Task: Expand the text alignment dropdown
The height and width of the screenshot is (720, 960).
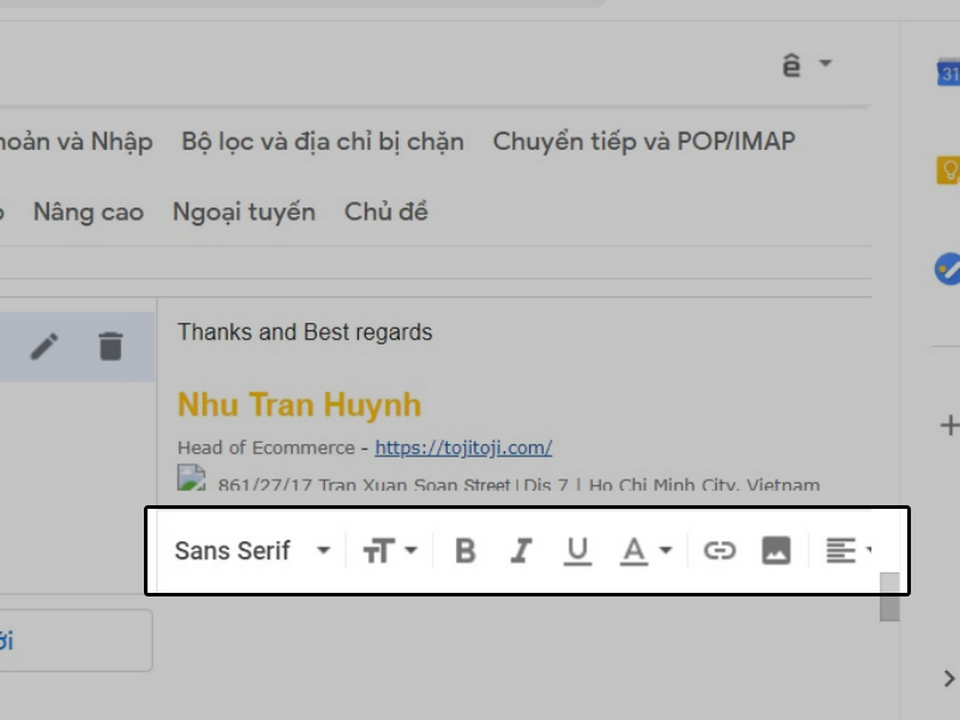Action: (849, 551)
